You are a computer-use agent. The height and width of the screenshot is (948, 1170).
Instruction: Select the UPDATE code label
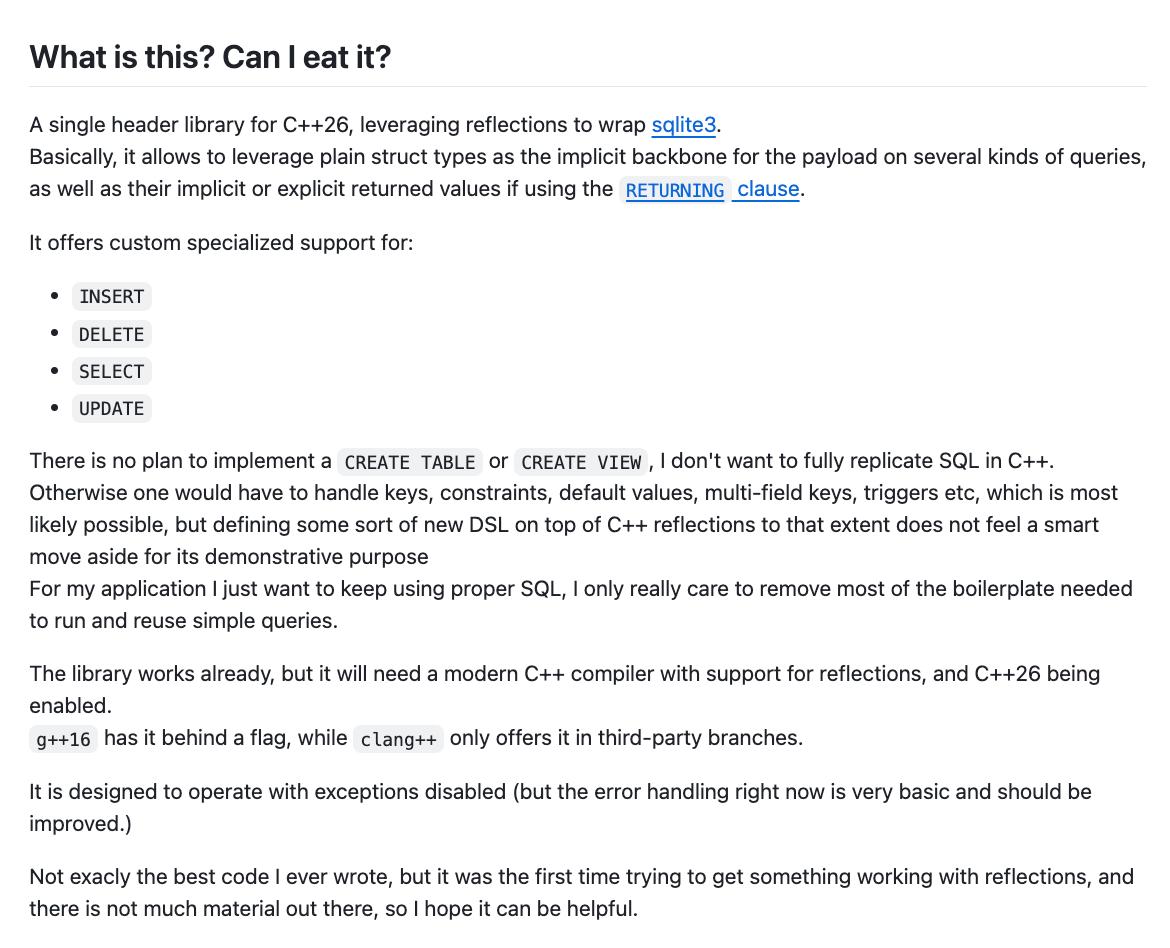point(112,408)
